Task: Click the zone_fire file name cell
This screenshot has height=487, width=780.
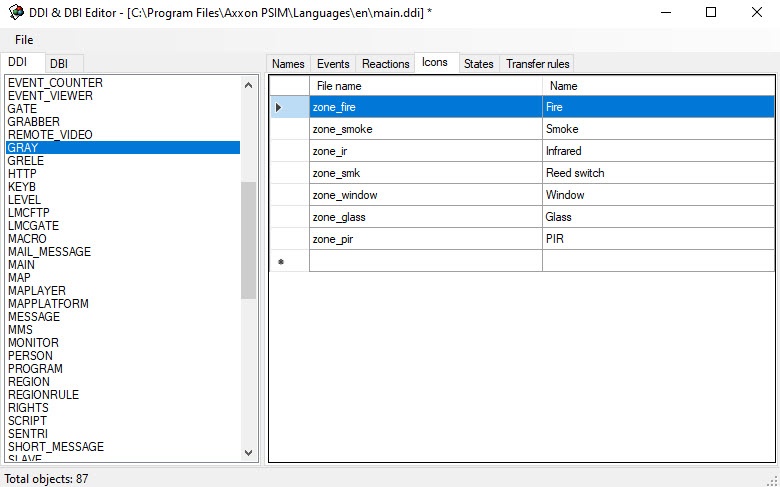Action: [426, 107]
